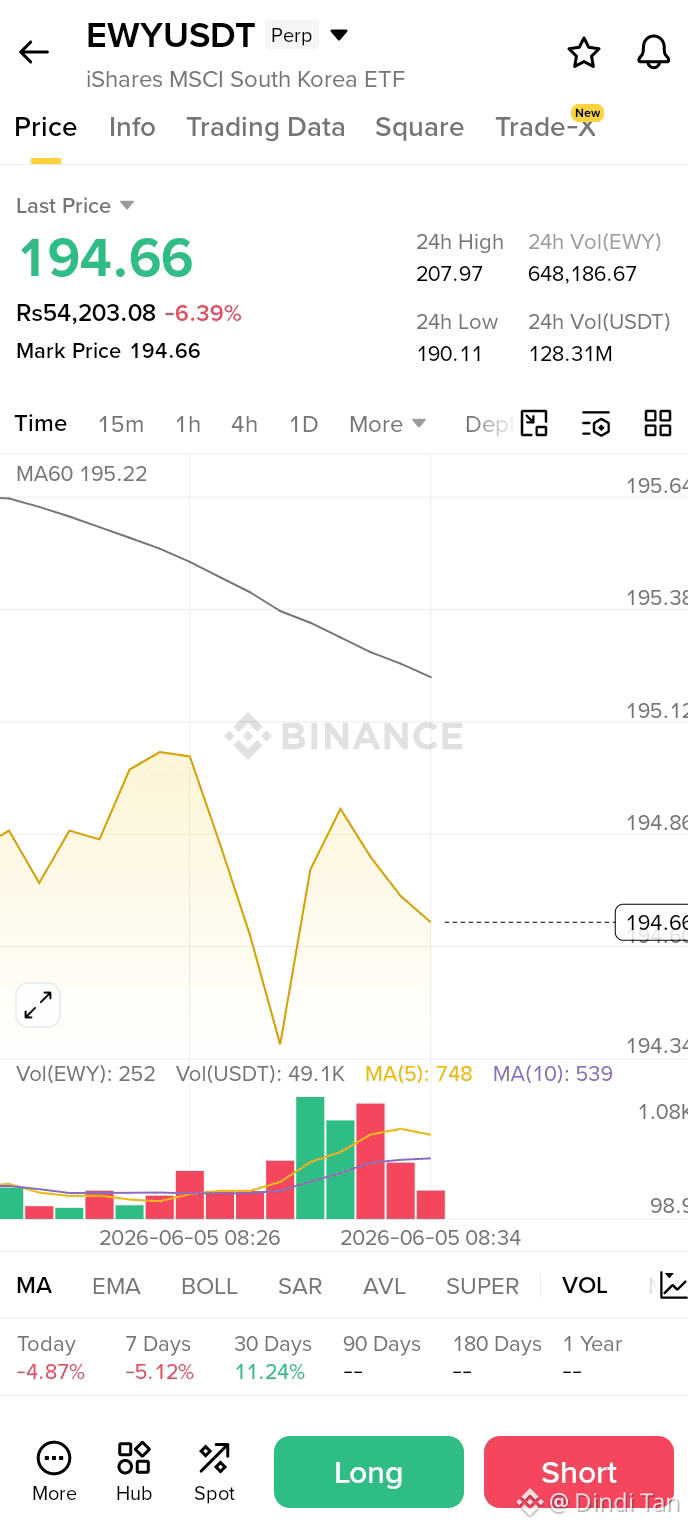Expand the More timeframes dropdown
688x1528 pixels.
pos(388,424)
